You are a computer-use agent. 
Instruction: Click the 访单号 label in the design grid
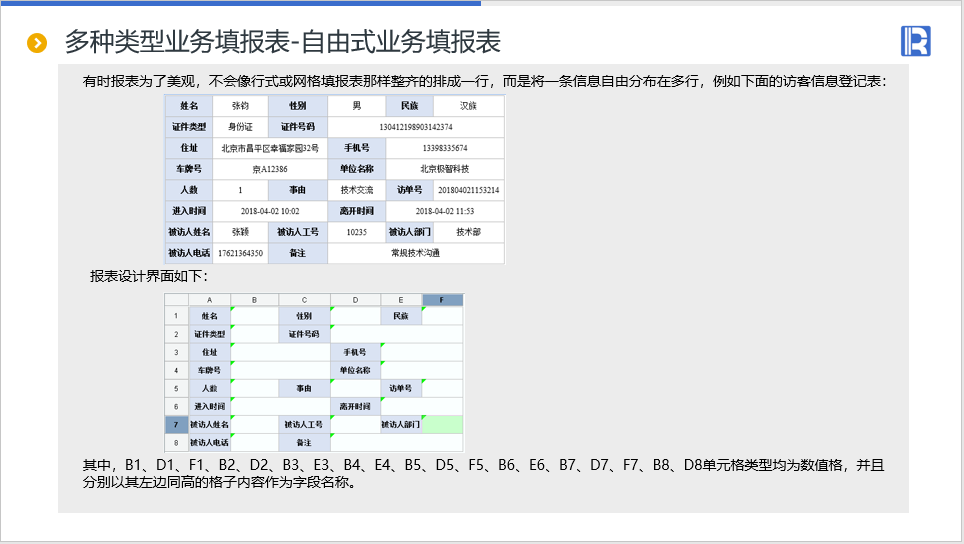(x=401, y=388)
